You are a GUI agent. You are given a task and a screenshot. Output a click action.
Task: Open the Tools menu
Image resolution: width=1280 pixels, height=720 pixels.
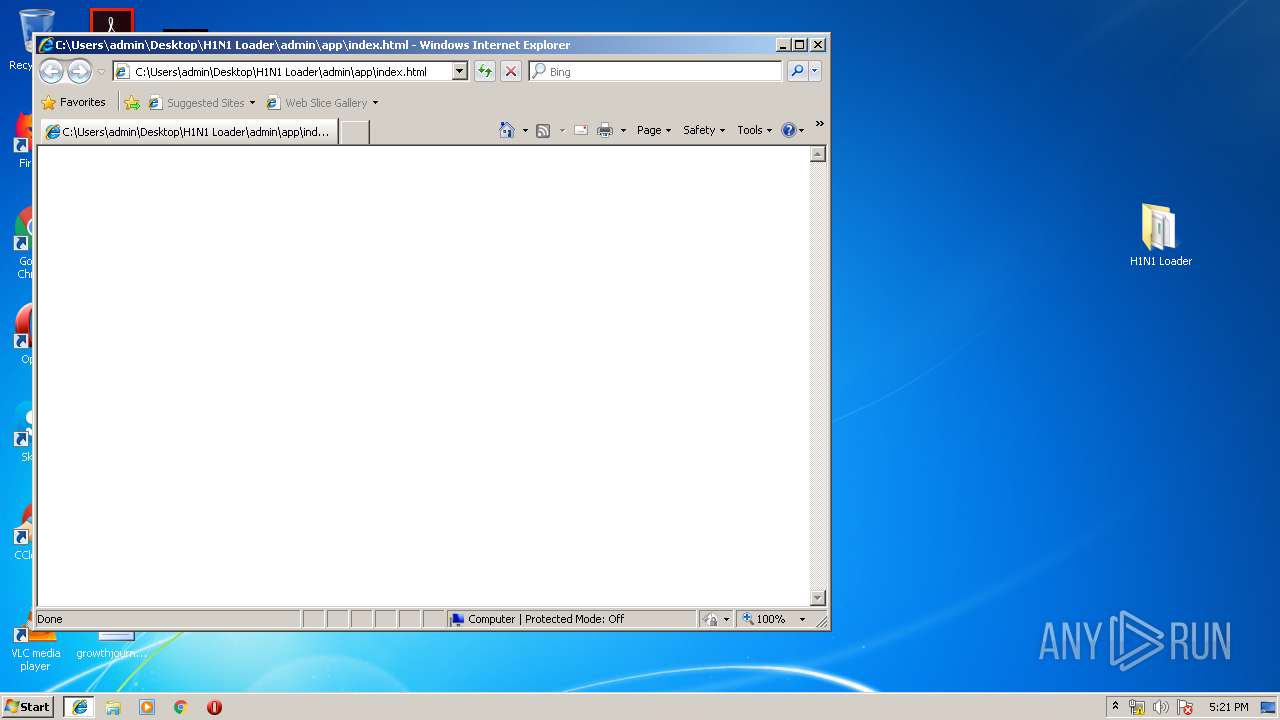pos(755,130)
